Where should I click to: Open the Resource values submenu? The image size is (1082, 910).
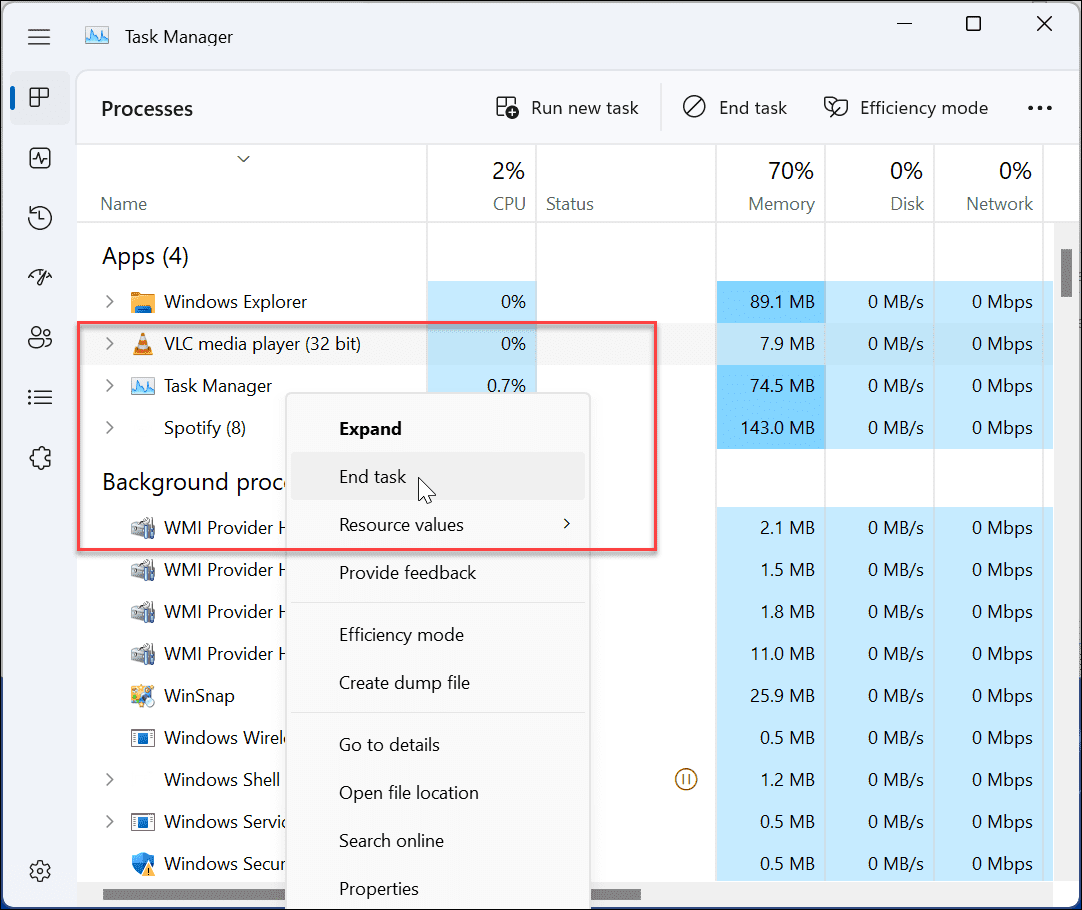tap(401, 524)
